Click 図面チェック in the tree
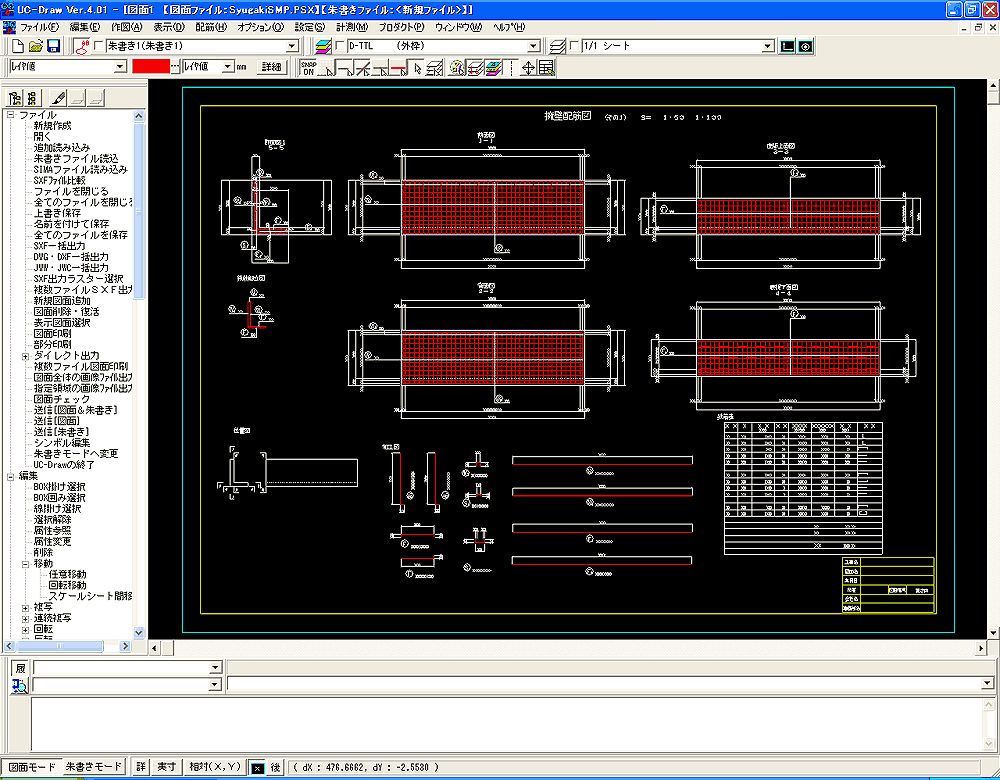 [x=62, y=399]
